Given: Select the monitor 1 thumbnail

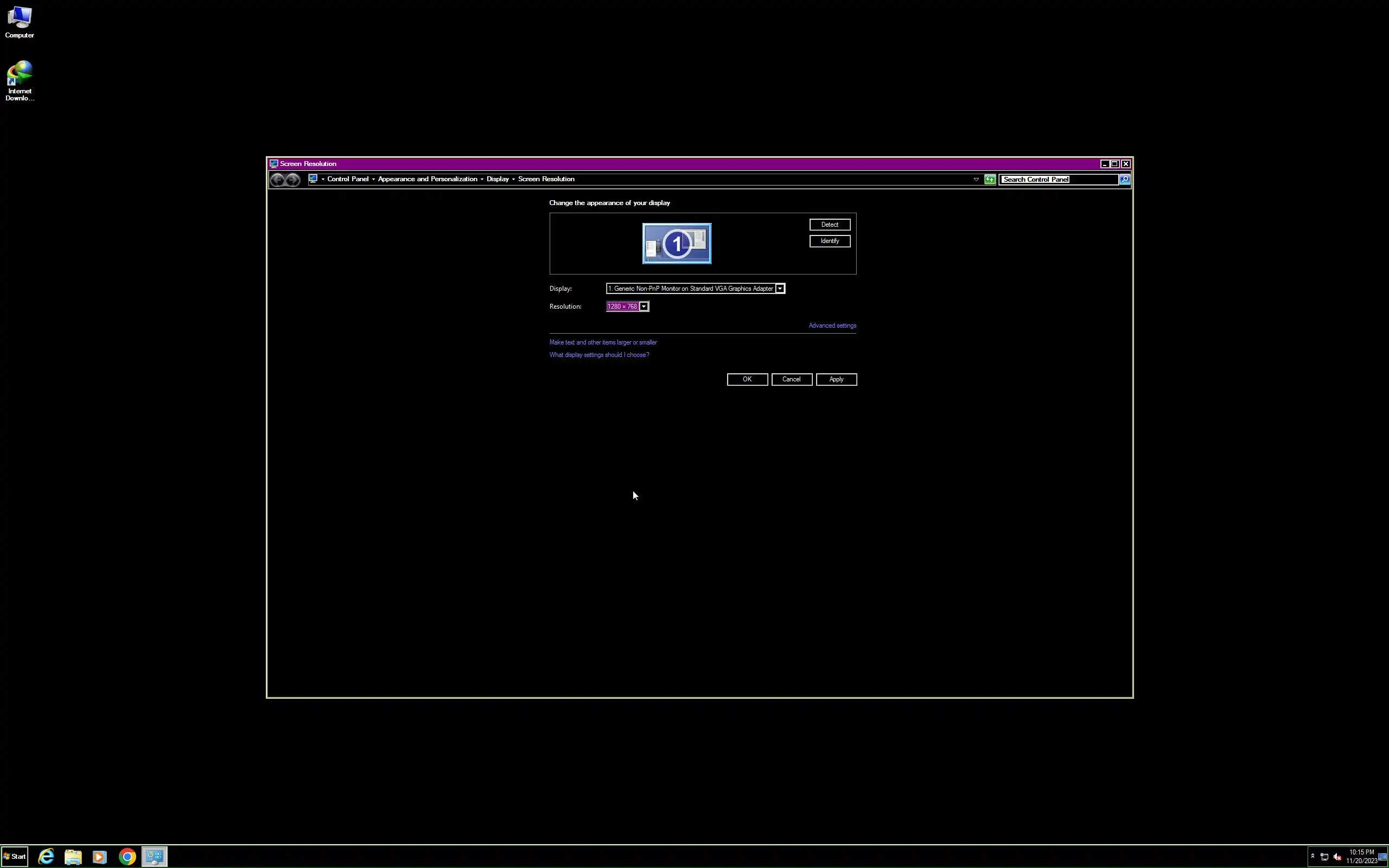Looking at the screenshot, I should click(x=677, y=244).
